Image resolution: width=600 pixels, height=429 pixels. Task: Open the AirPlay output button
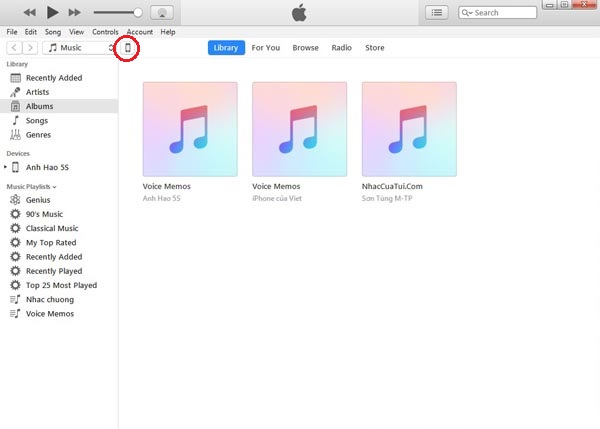162,13
